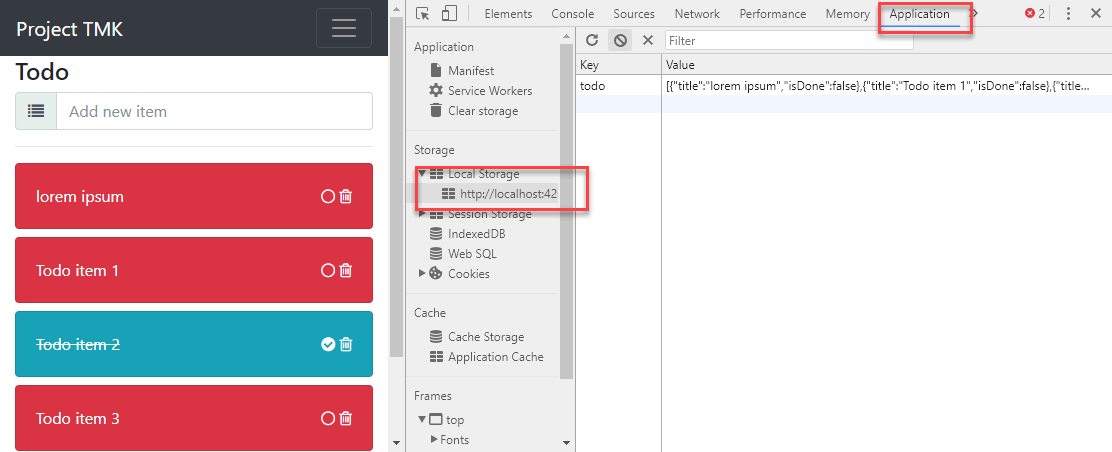Switch to the Network tab
The width and height of the screenshot is (1112, 452).
[697, 14]
